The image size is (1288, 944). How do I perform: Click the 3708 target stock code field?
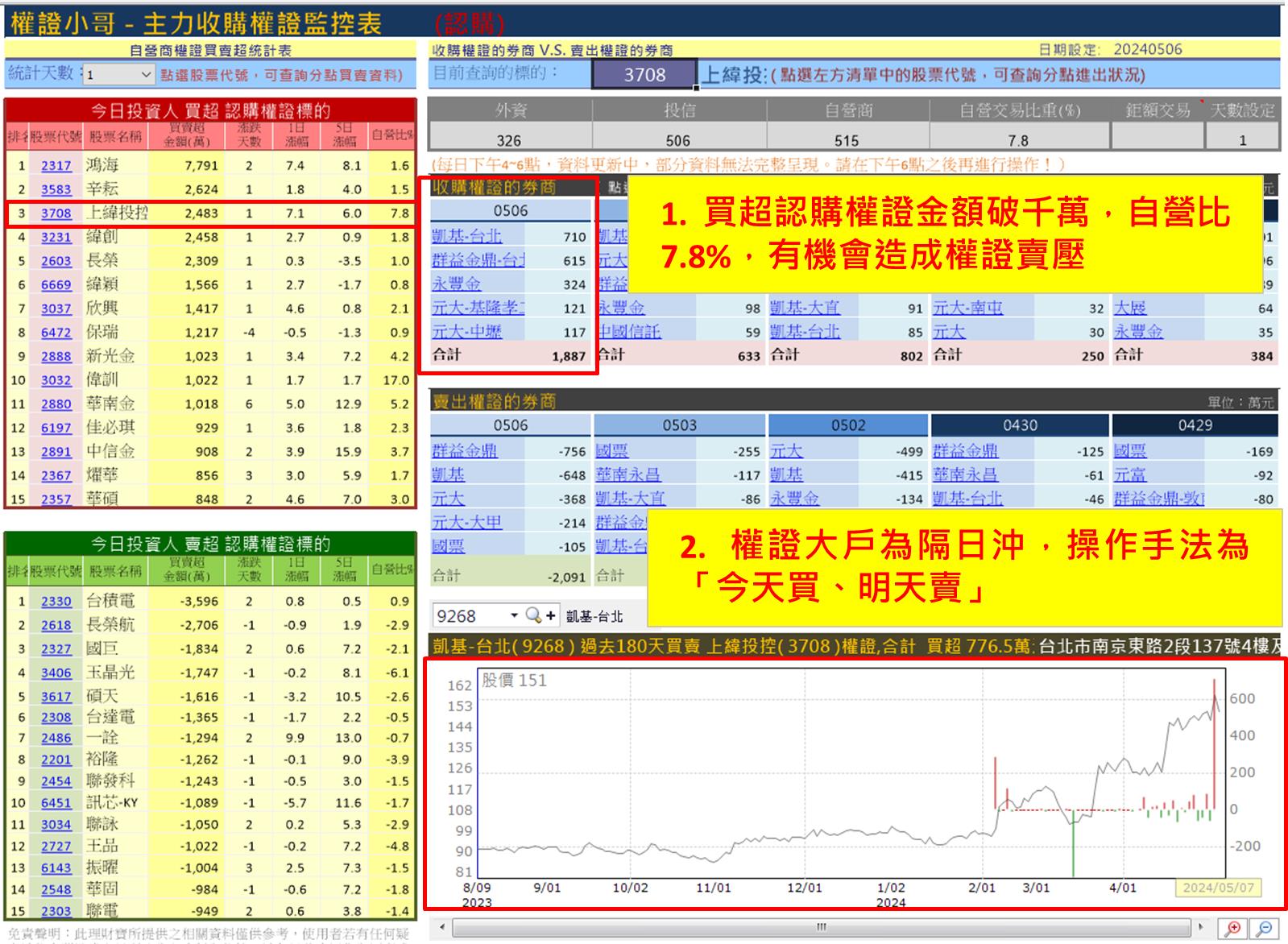644,75
